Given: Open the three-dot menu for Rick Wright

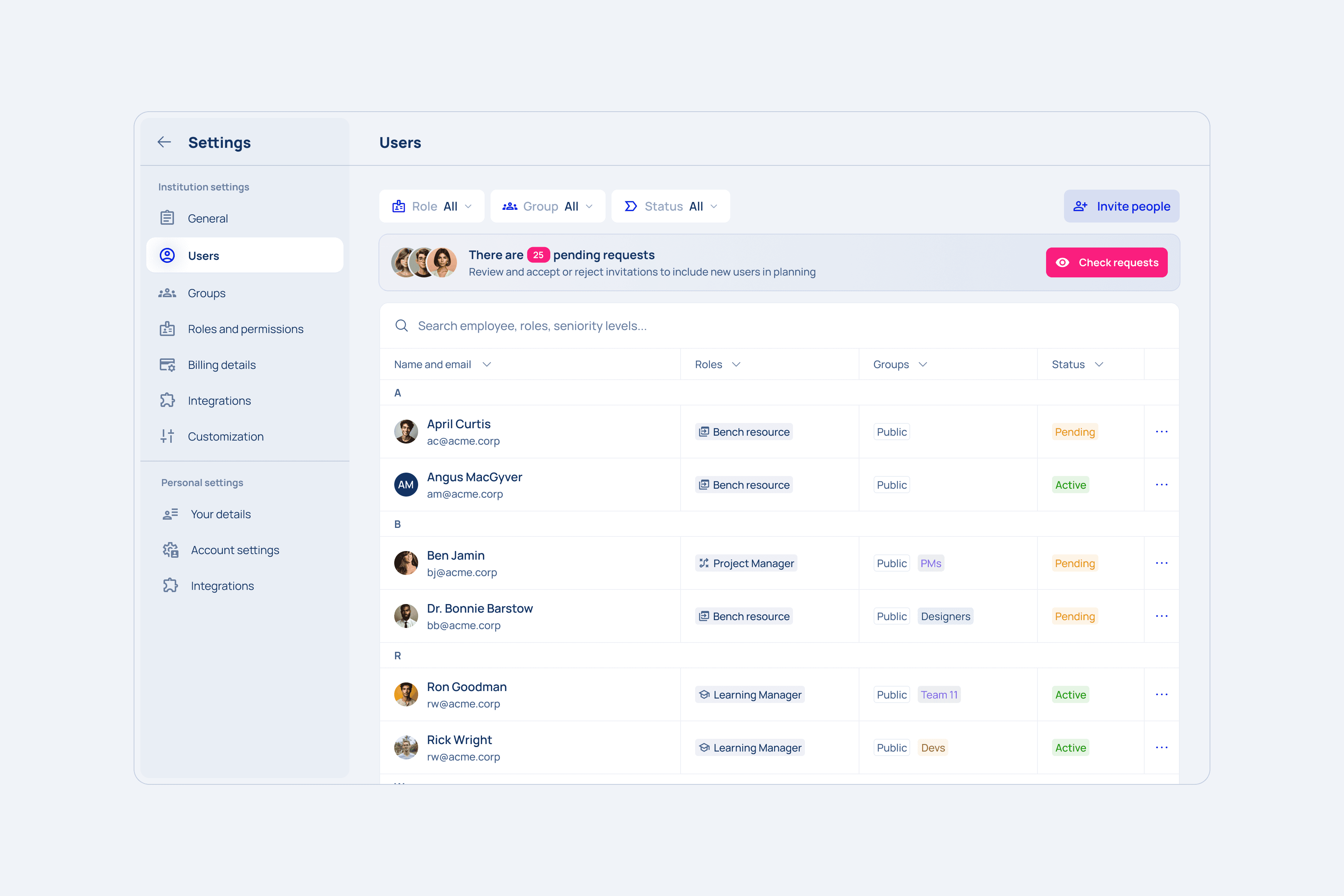Looking at the screenshot, I should point(1161,747).
